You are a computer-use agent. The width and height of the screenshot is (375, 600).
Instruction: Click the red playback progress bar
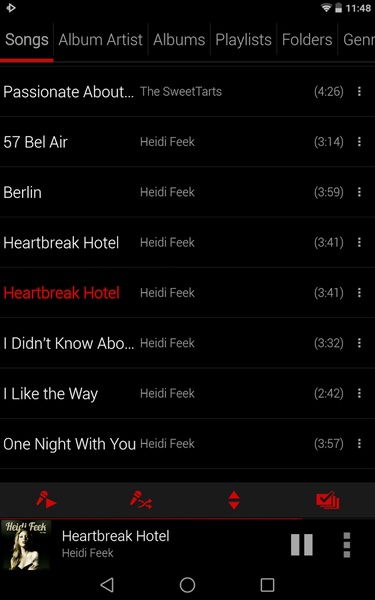[151, 518]
